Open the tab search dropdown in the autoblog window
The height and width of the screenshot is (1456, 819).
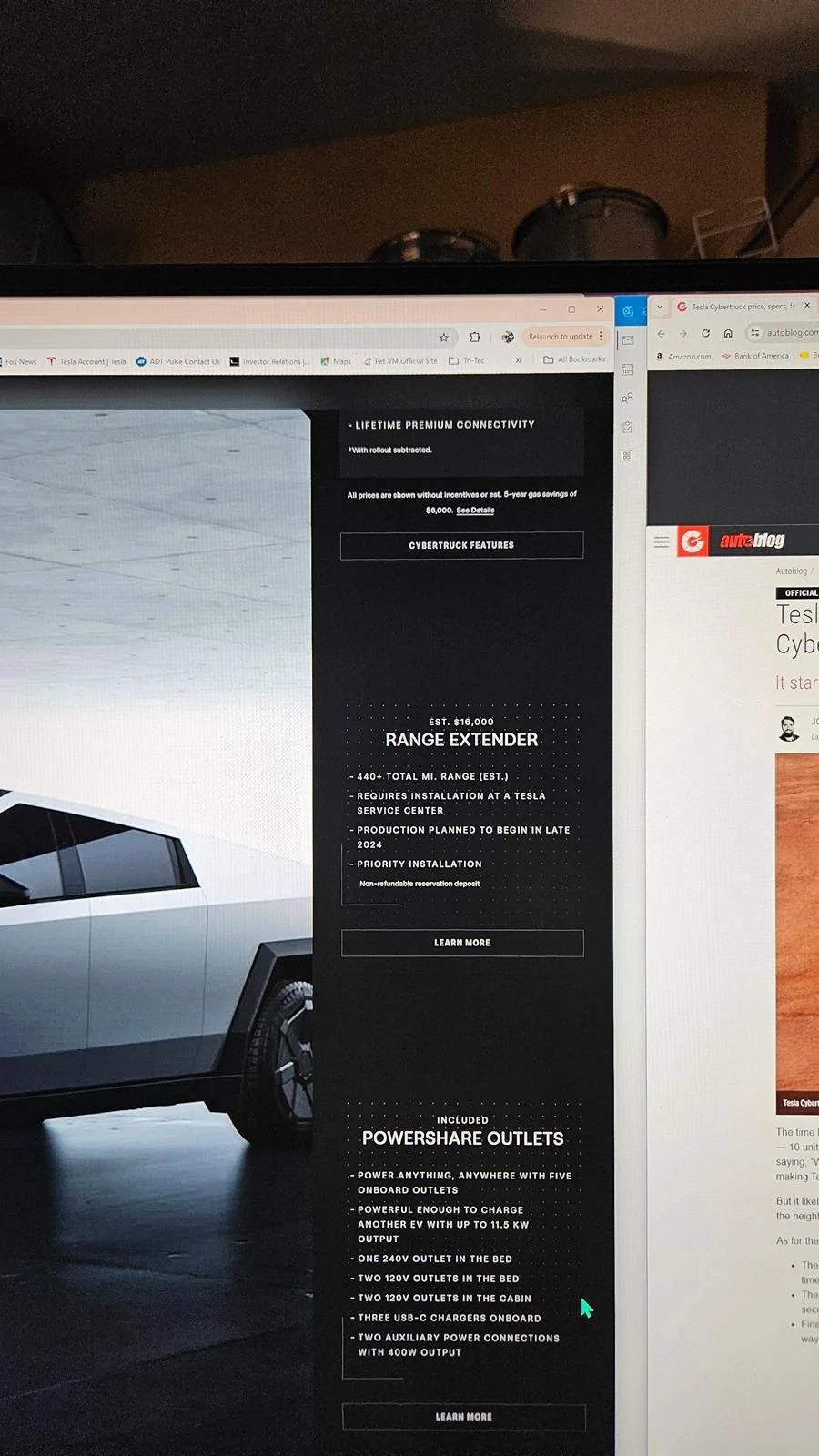[x=660, y=308]
